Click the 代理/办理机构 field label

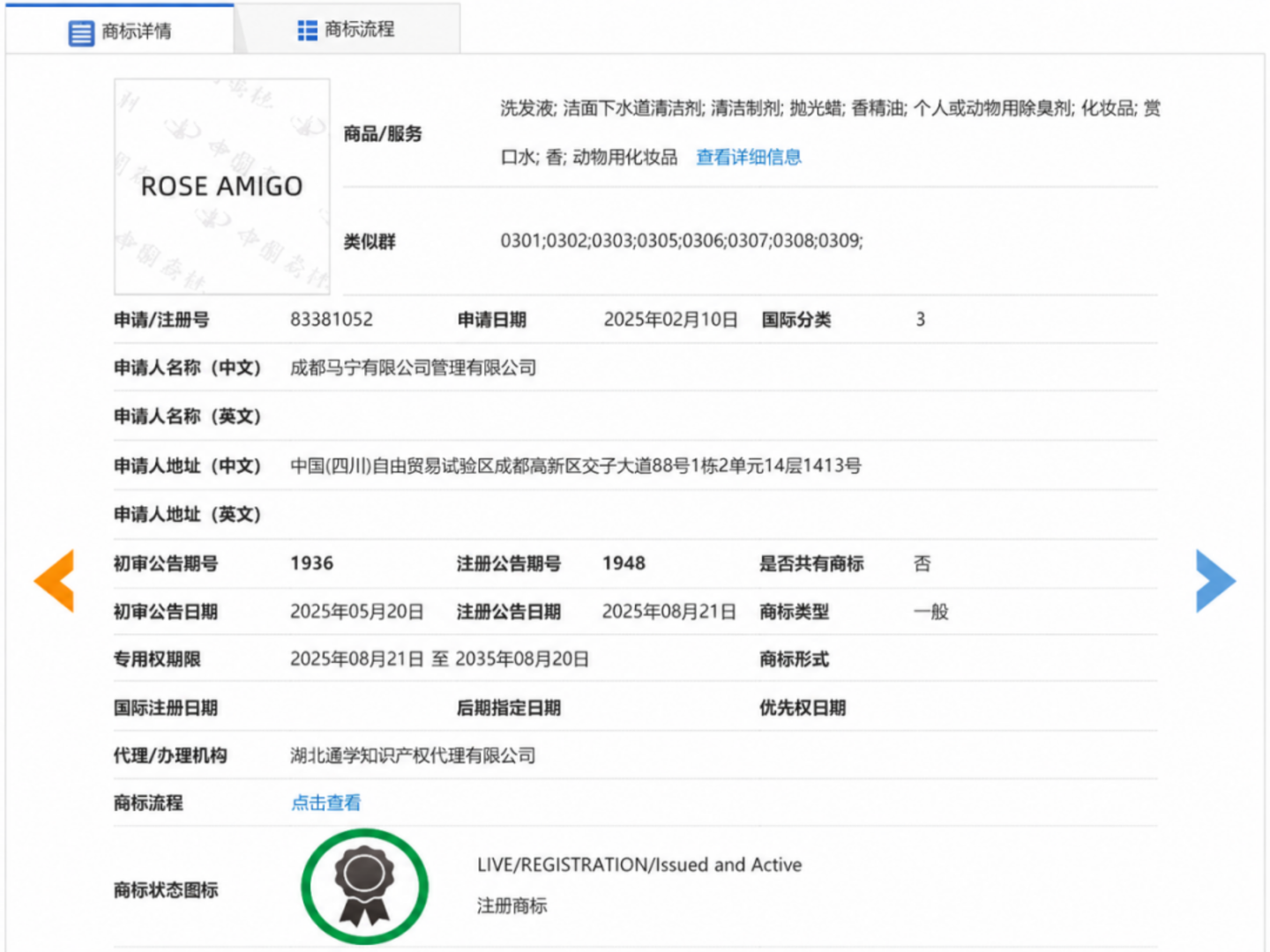(x=170, y=755)
